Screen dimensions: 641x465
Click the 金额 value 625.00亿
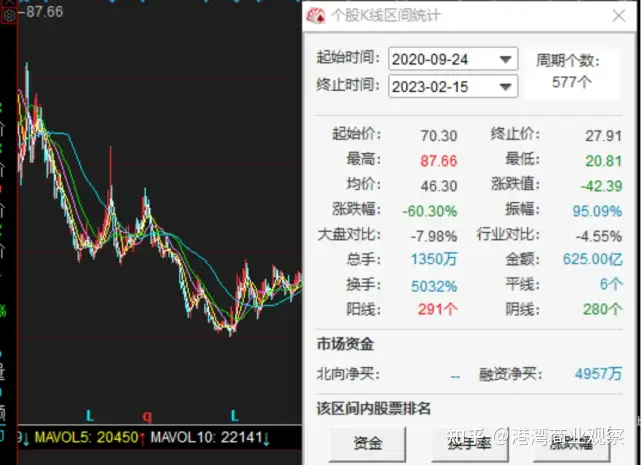point(593,259)
